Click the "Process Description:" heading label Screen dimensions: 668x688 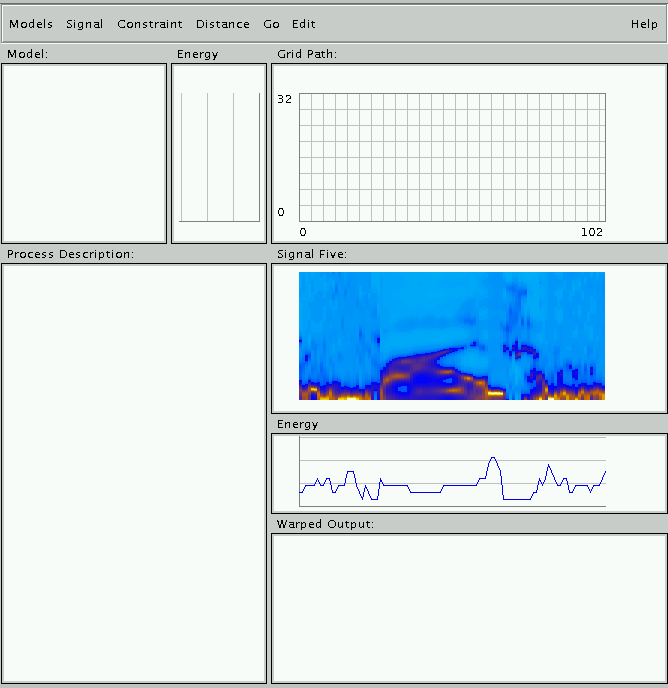point(70,254)
